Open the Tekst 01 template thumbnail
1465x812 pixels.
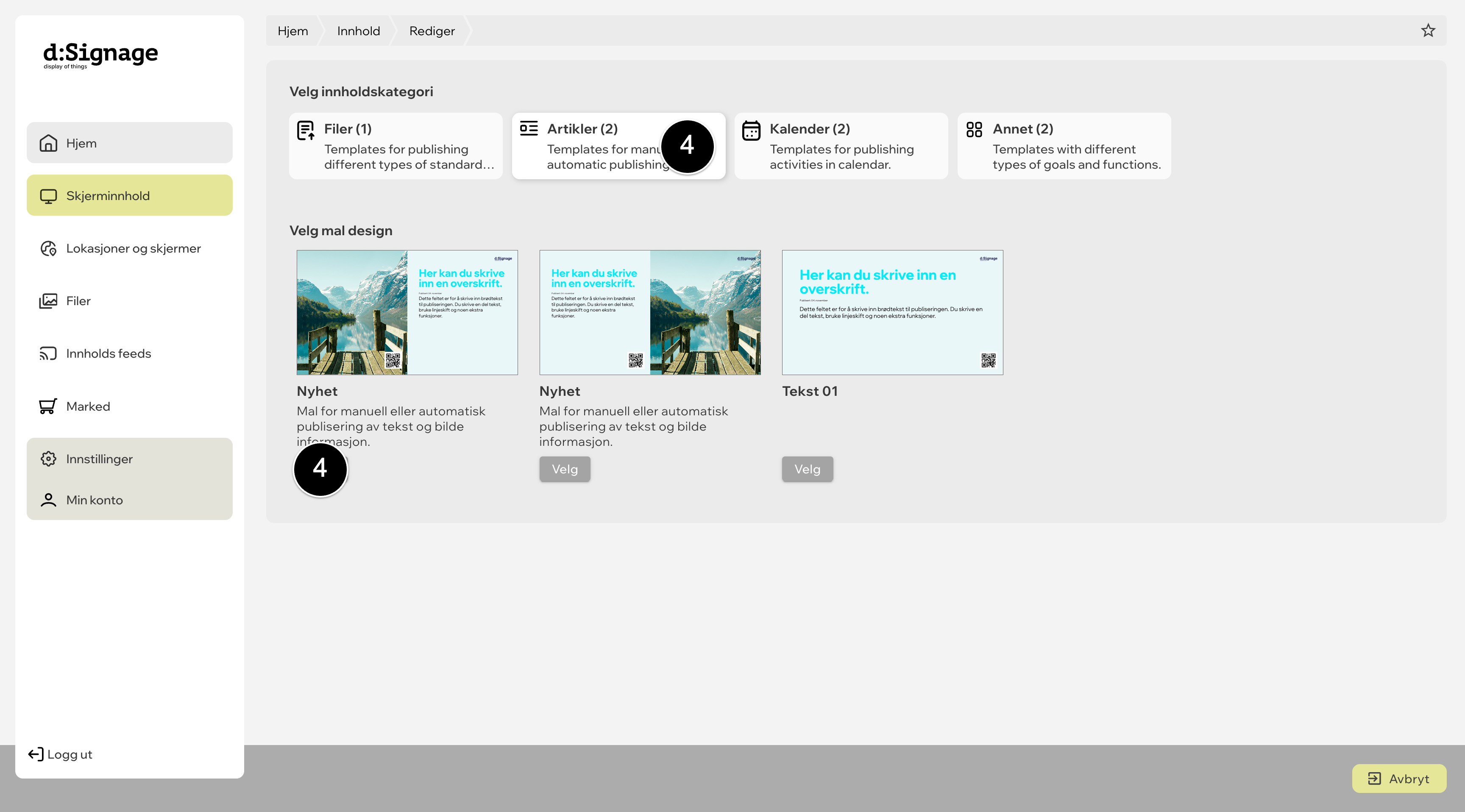click(x=892, y=312)
